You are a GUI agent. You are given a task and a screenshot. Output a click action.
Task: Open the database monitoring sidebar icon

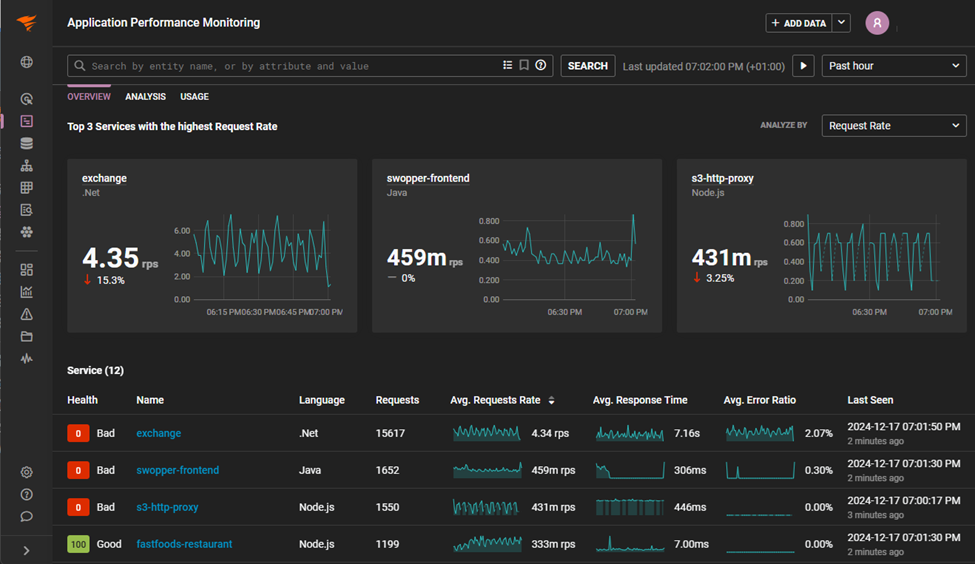coord(26,144)
